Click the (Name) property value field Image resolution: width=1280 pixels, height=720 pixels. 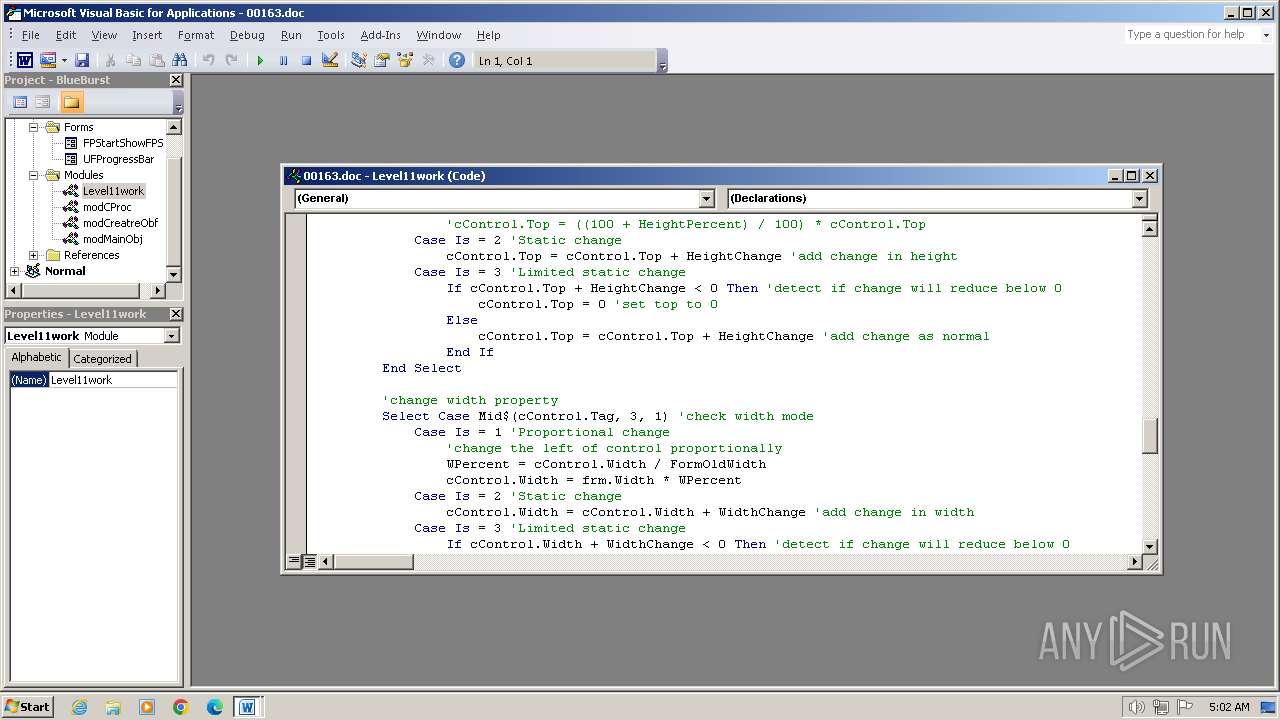[x=113, y=380]
